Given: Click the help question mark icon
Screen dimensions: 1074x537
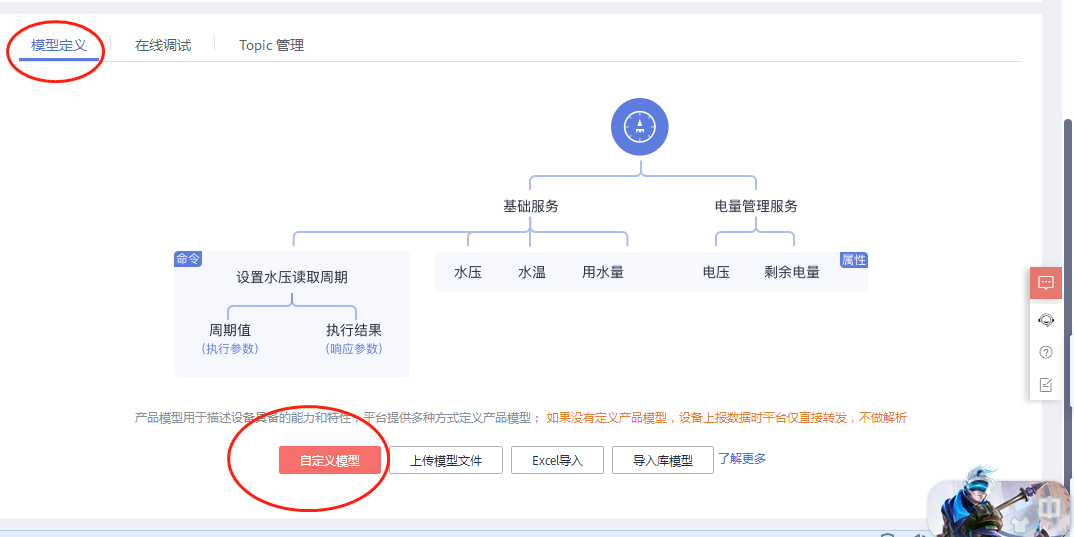Looking at the screenshot, I should (x=1046, y=352).
